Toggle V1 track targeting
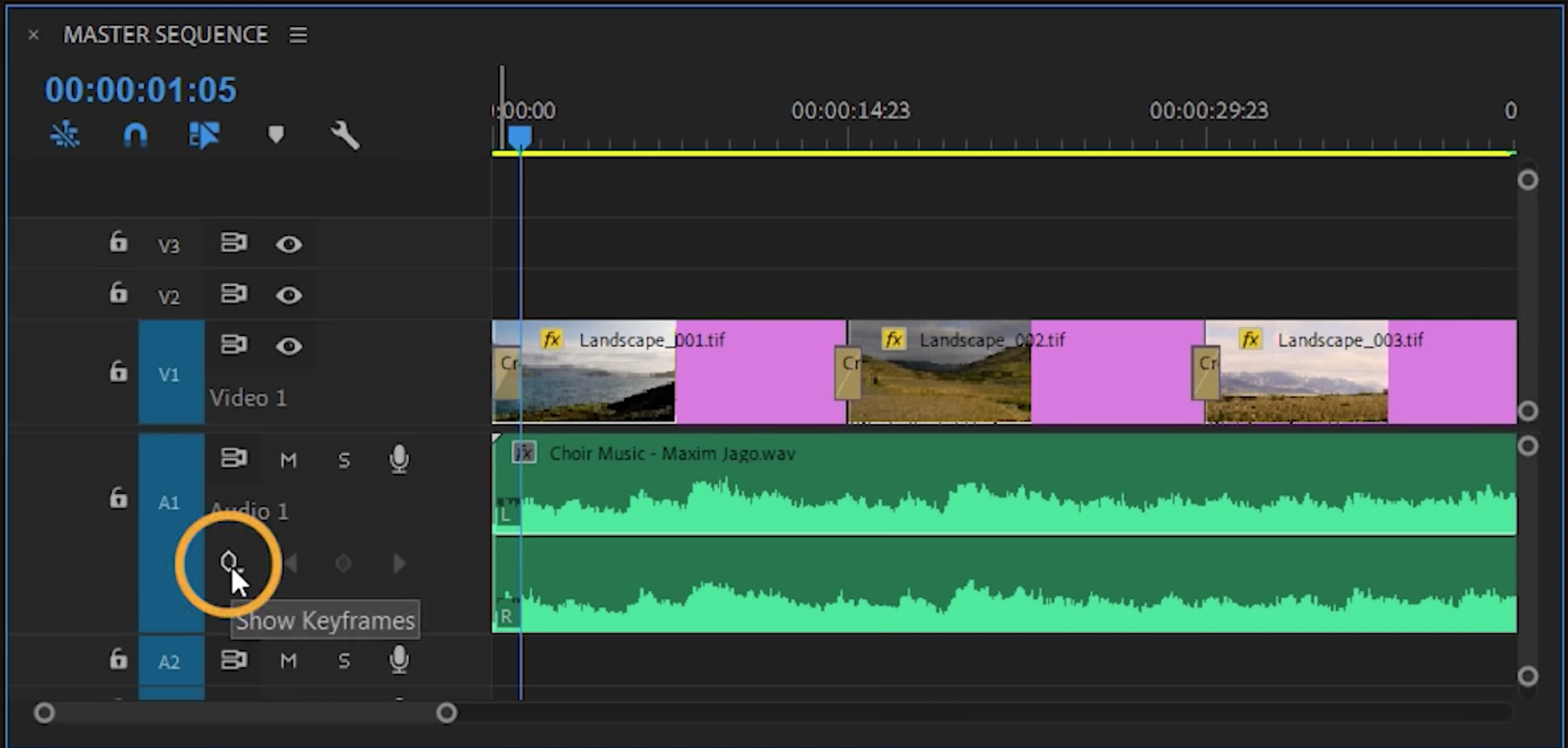This screenshot has width=1568, height=748. pyautogui.click(x=170, y=373)
